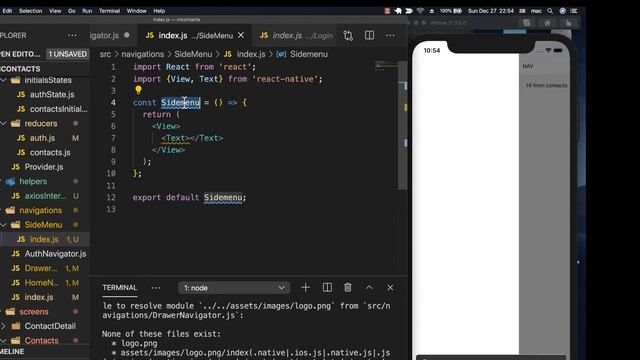The width and height of the screenshot is (640, 360).
Task: Open the Selection menu
Action: [x=31, y=11]
